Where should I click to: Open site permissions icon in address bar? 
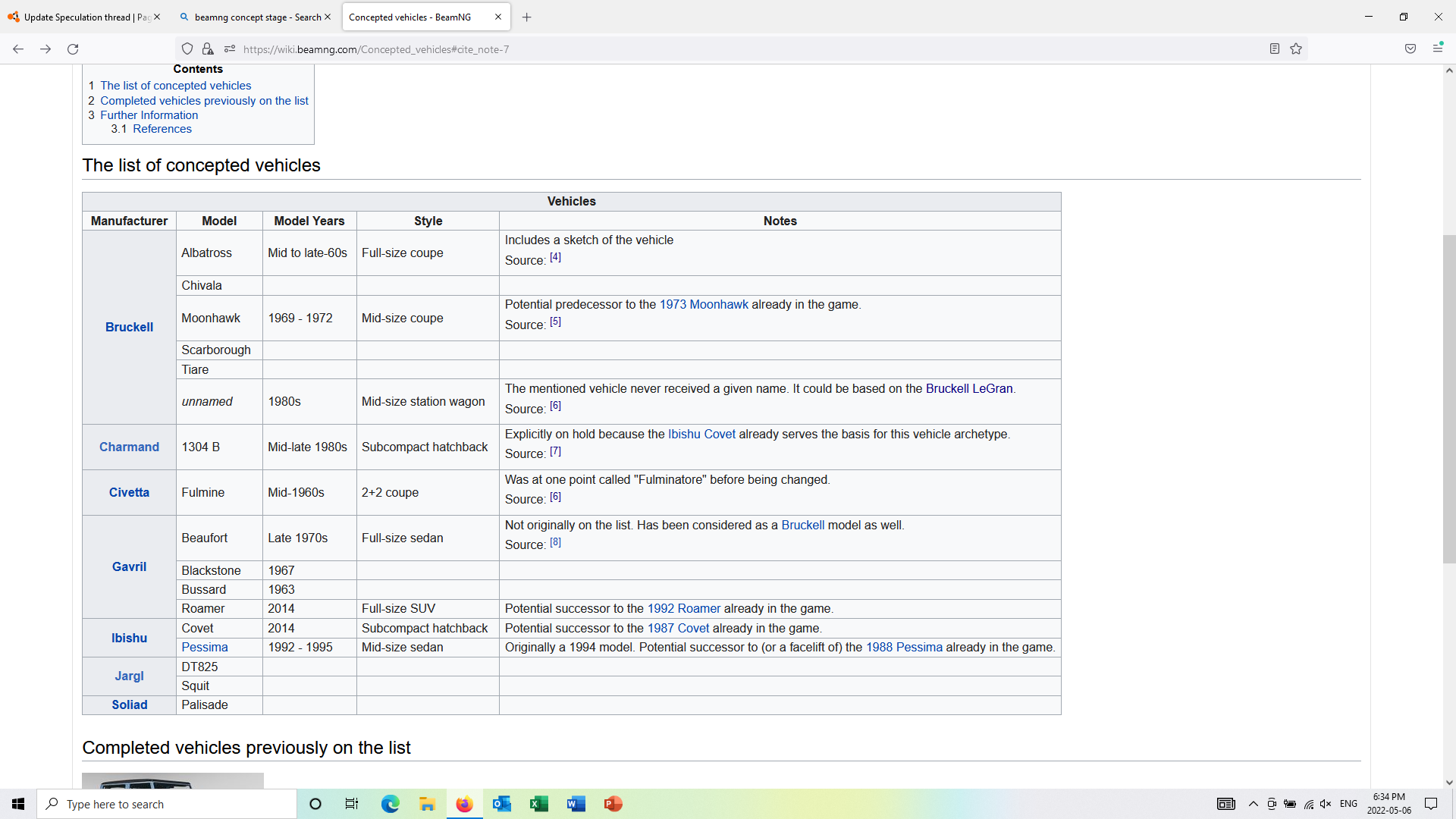229,49
